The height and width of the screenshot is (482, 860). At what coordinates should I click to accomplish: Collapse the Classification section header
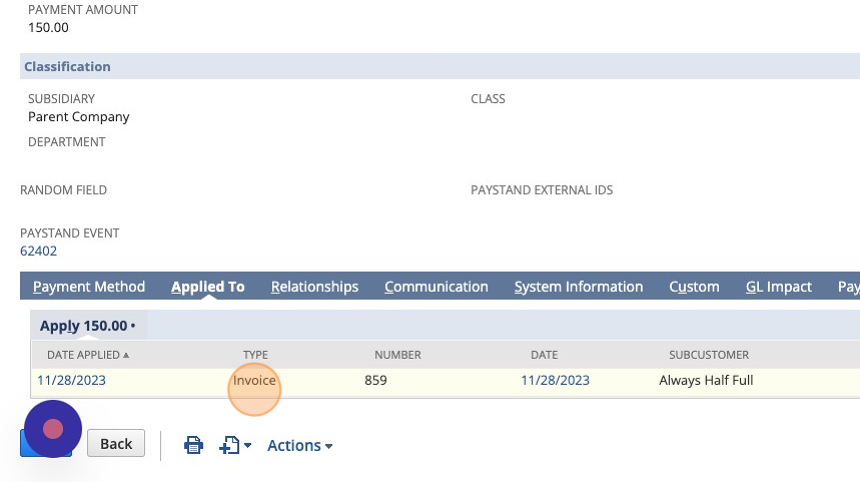67,66
